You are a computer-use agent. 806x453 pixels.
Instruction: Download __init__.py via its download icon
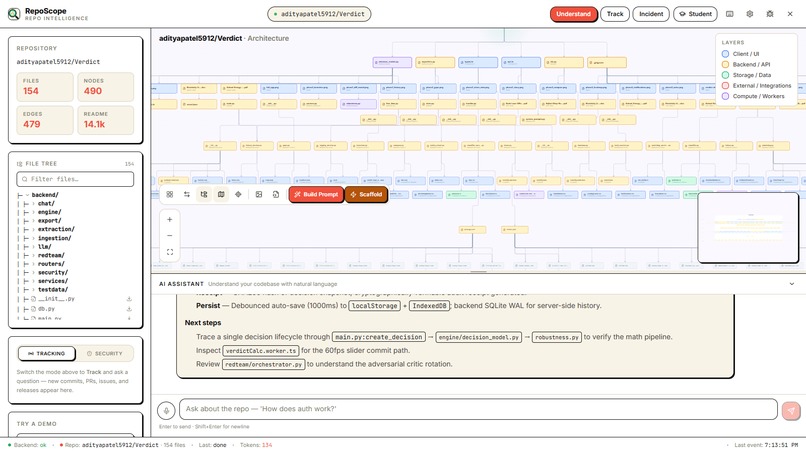point(129,299)
